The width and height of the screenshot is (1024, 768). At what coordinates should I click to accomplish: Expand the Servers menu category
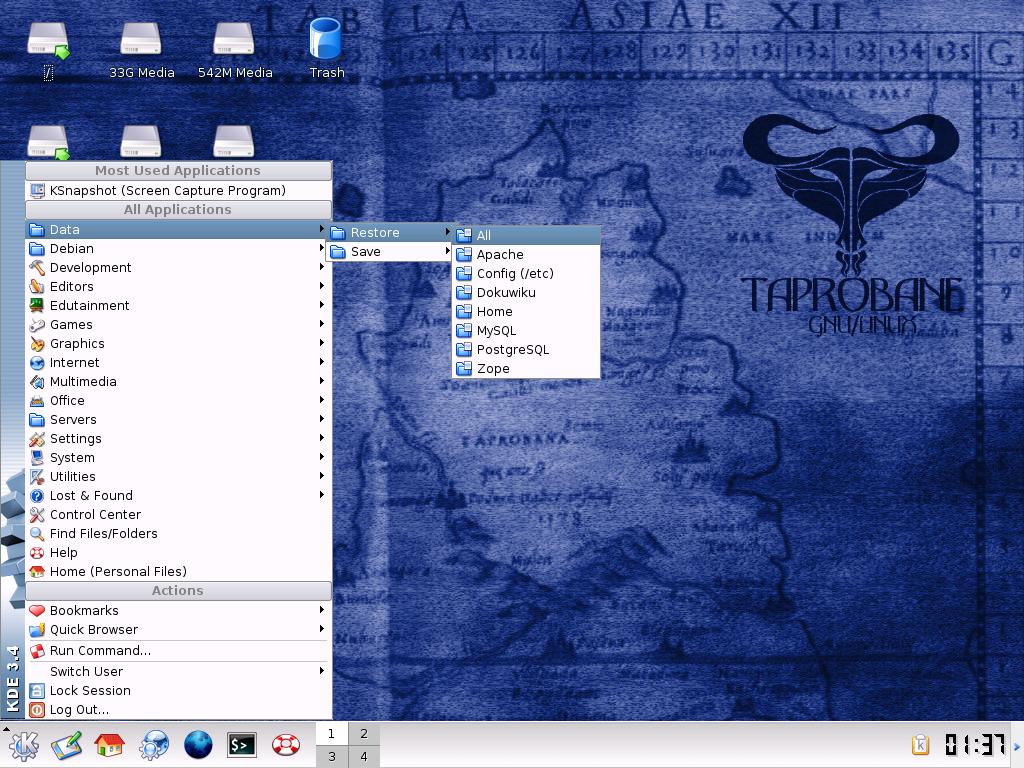click(x=178, y=419)
